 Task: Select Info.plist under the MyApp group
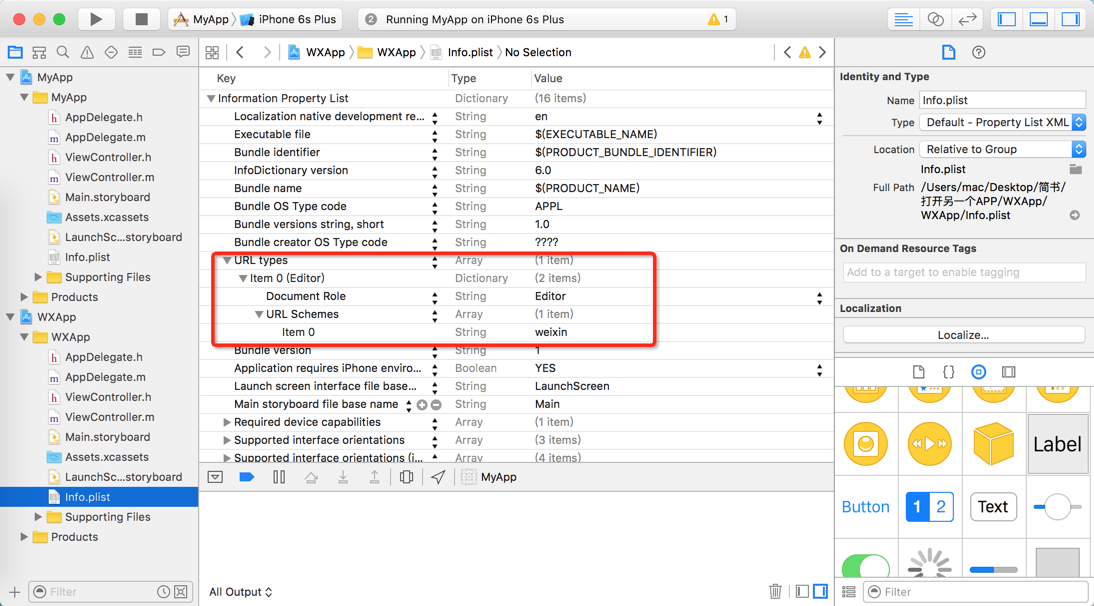[x=87, y=257]
